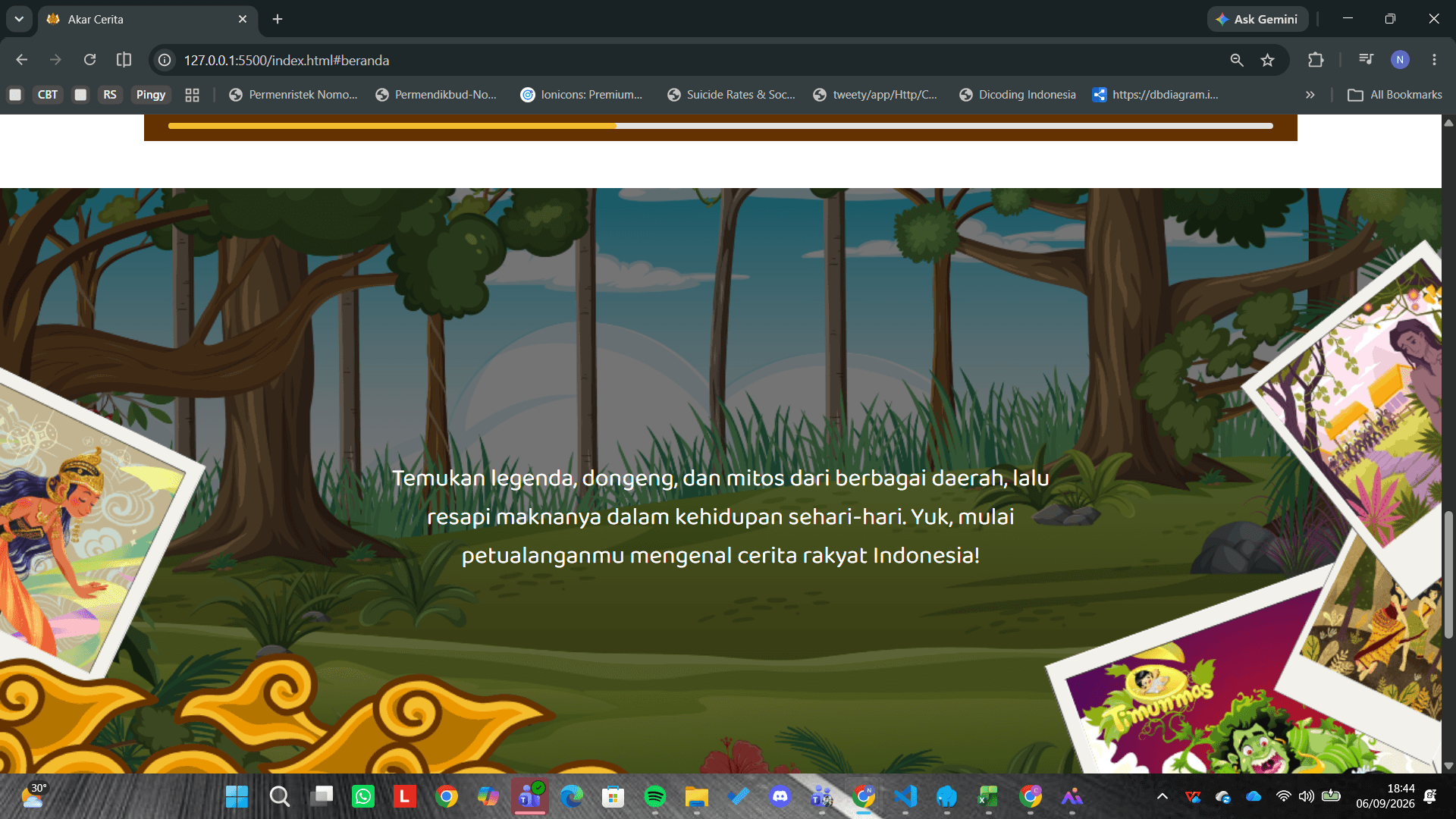Expand the tab search dropdown
The width and height of the screenshot is (1456, 819).
pos(19,19)
